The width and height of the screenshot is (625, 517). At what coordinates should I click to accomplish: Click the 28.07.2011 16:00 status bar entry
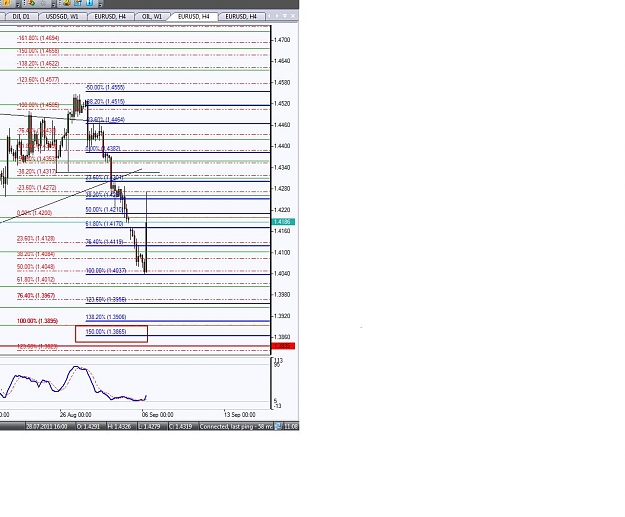click(46, 427)
